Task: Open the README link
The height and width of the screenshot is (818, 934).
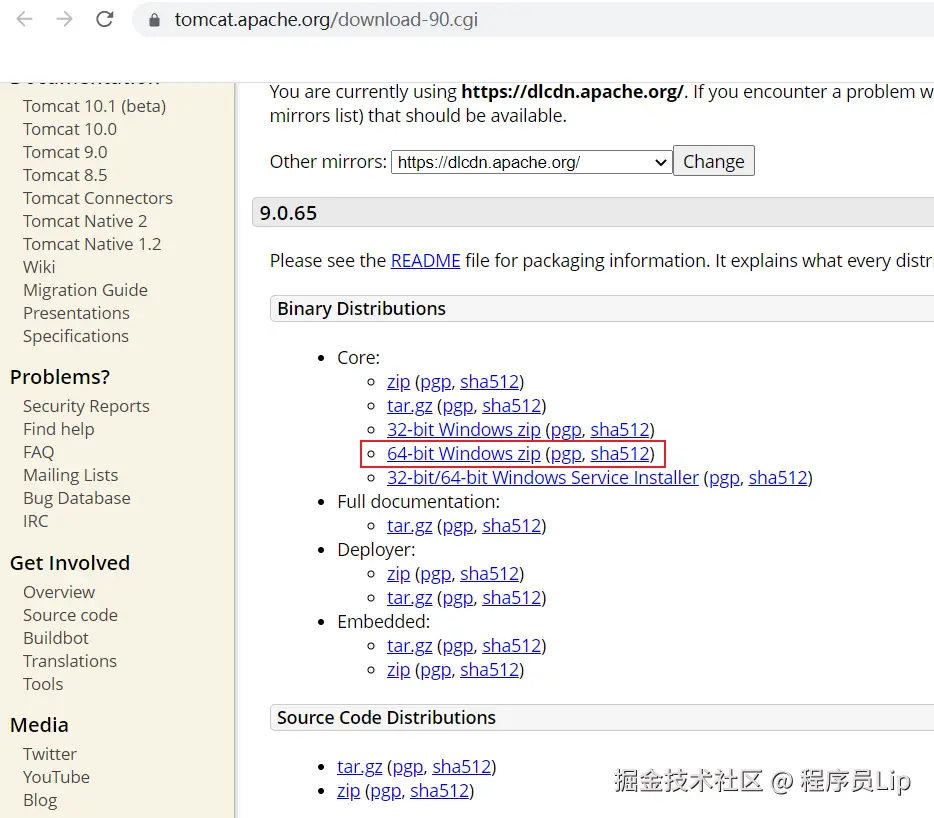Action: (x=425, y=260)
